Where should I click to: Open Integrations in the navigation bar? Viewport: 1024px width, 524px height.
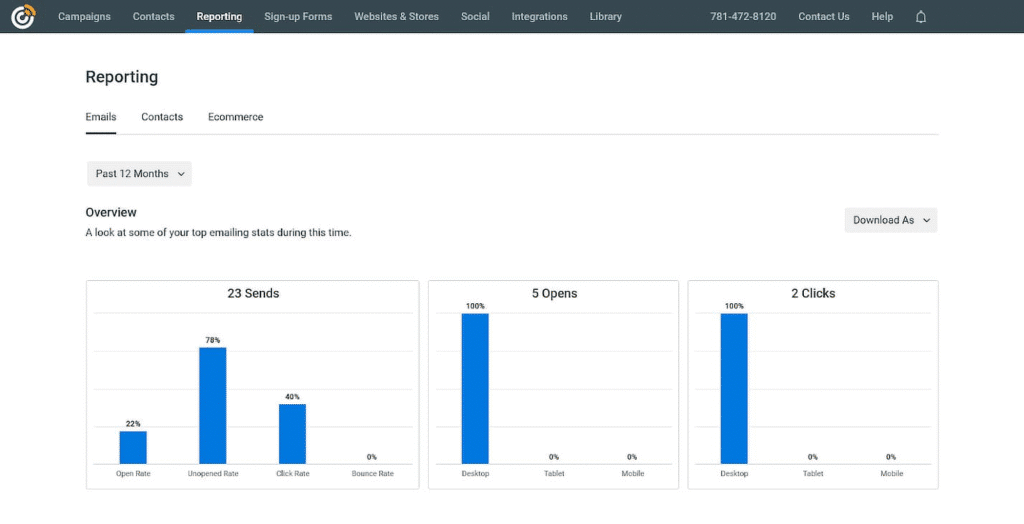[x=539, y=16]
